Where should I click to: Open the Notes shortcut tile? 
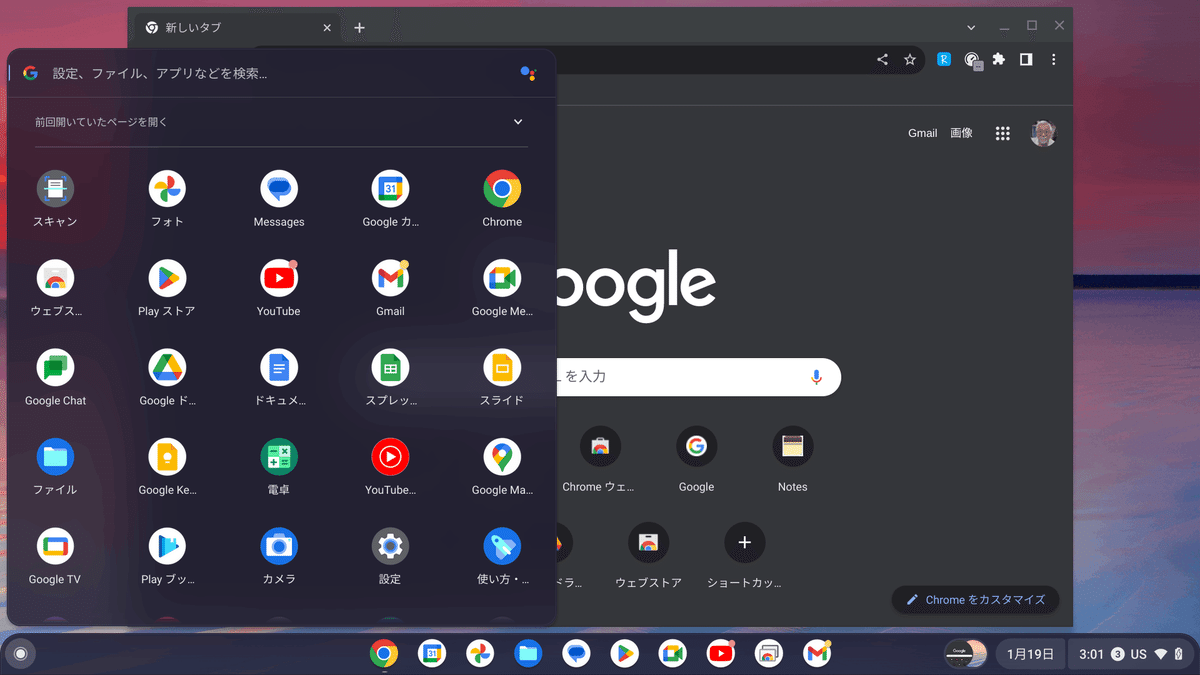coord(793,461)
